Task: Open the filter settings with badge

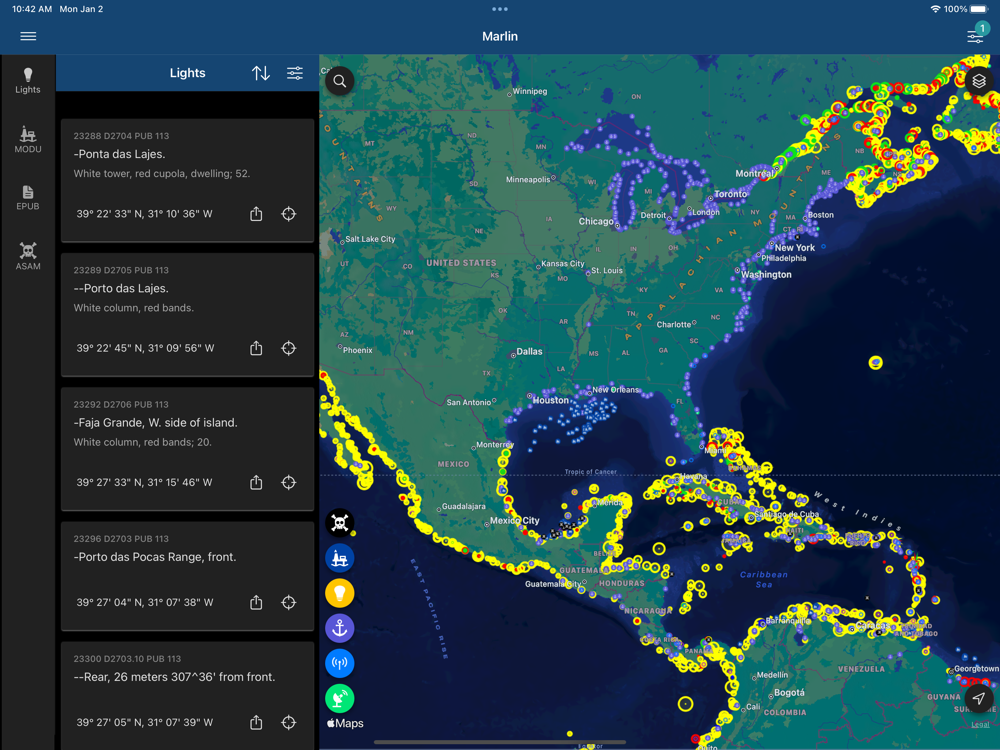Action: [x=976, y=34]
